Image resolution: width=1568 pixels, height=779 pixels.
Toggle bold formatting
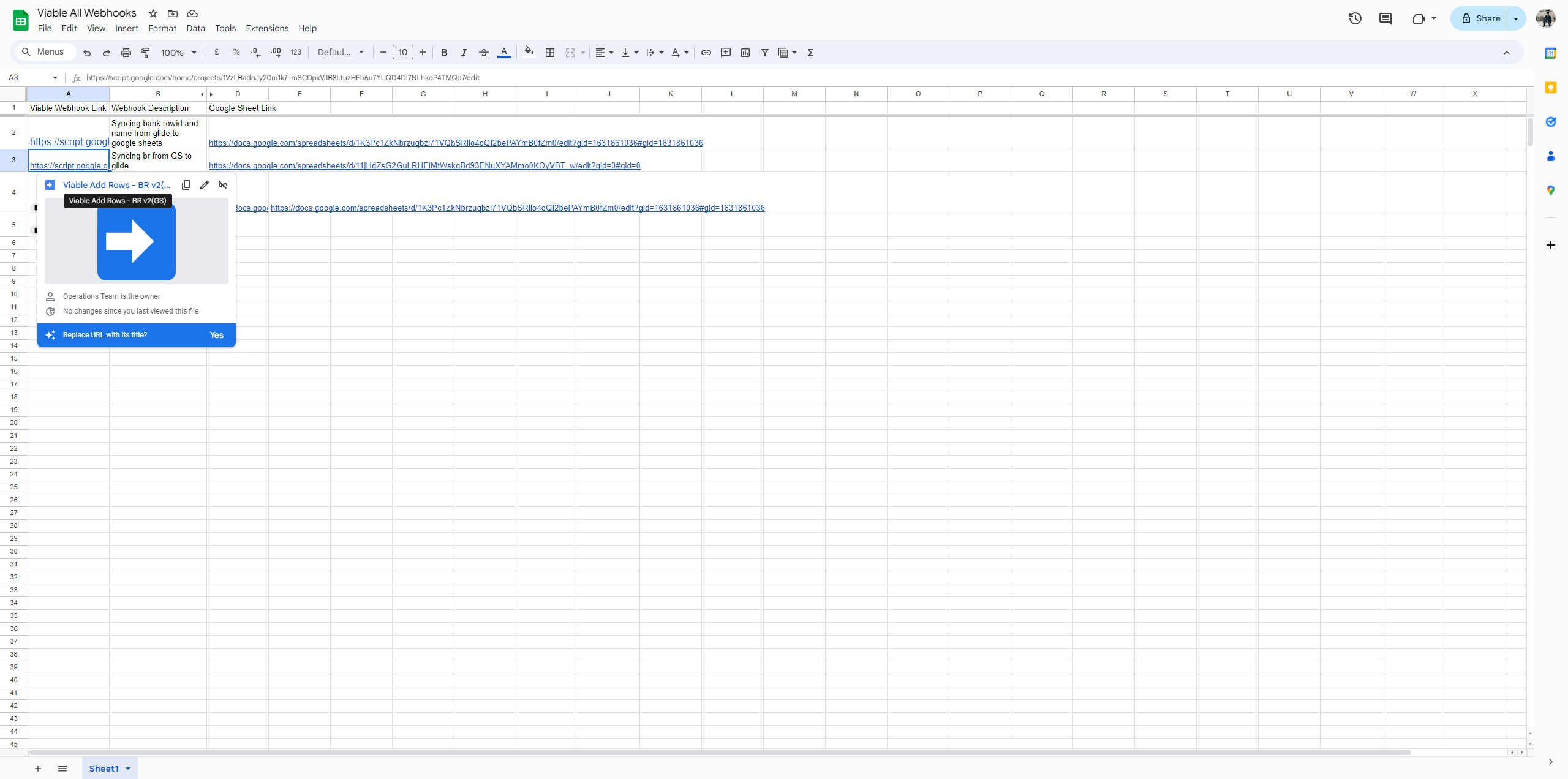pos(445,53)
